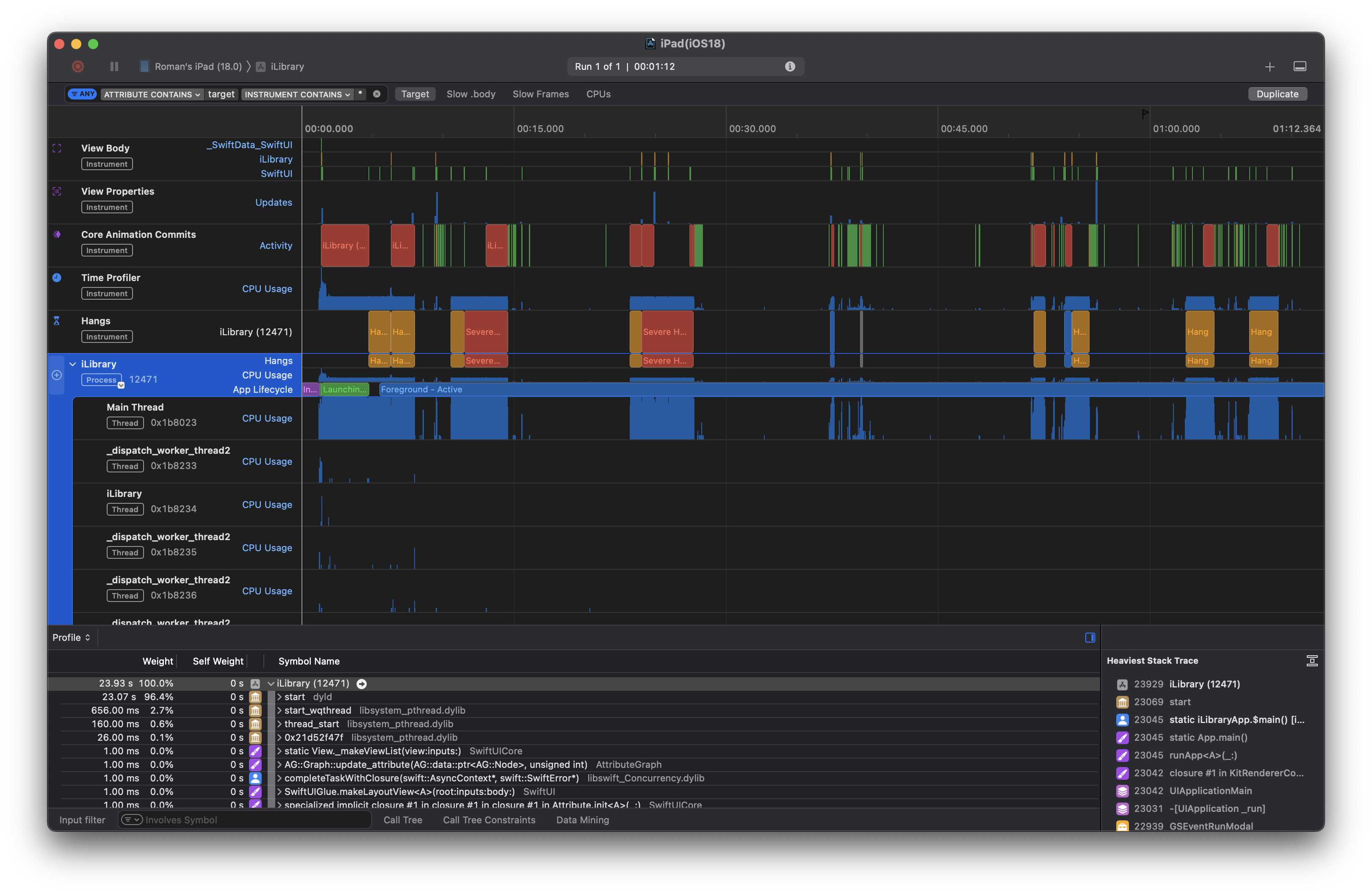Image resolution: width=1372 pixels, height=894 pixels.
Task: Open Call Tree Constraints options
Action: point(489,819)
